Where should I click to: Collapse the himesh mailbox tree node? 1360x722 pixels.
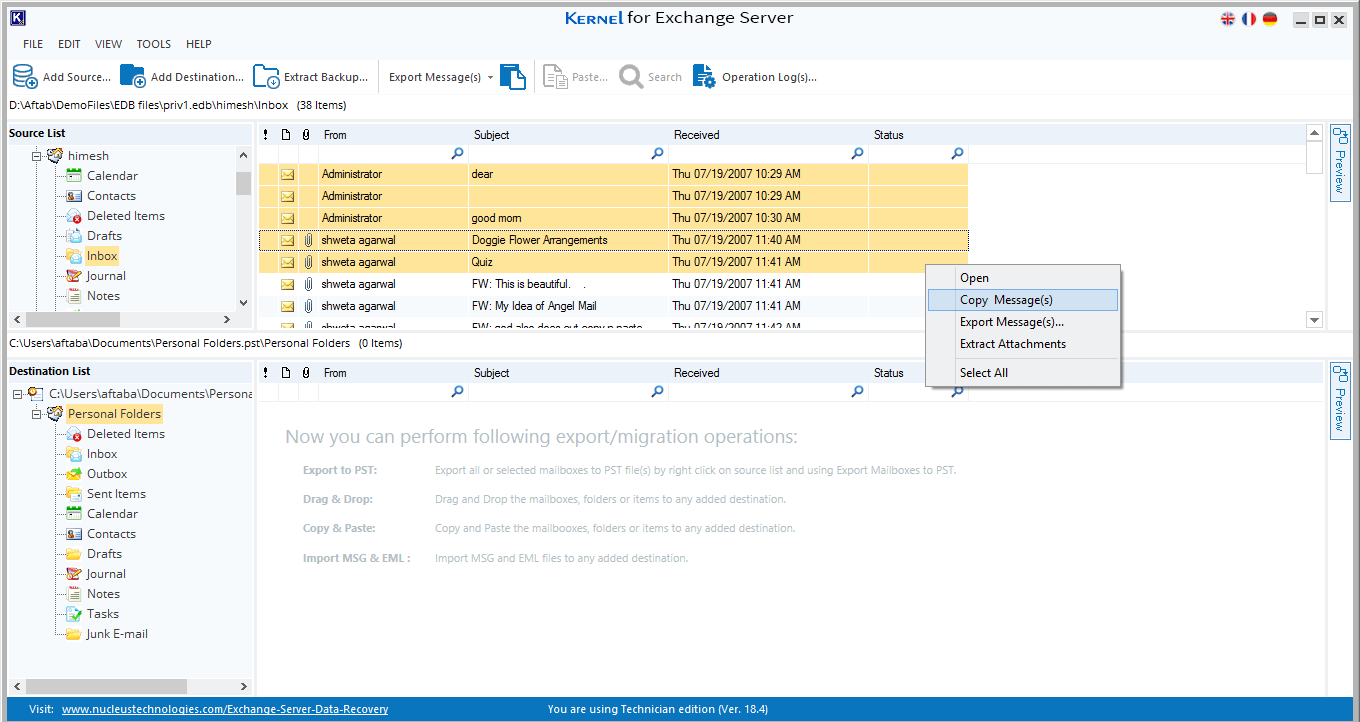point(36,156)
